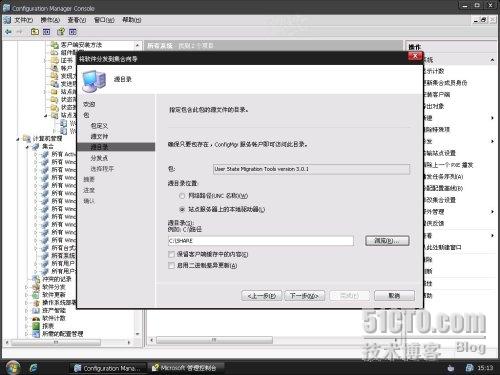This screenshot has height=375, width=500.
Task: Select the 软件更新 icon in the tree
Action: click(x=36, y=295)
